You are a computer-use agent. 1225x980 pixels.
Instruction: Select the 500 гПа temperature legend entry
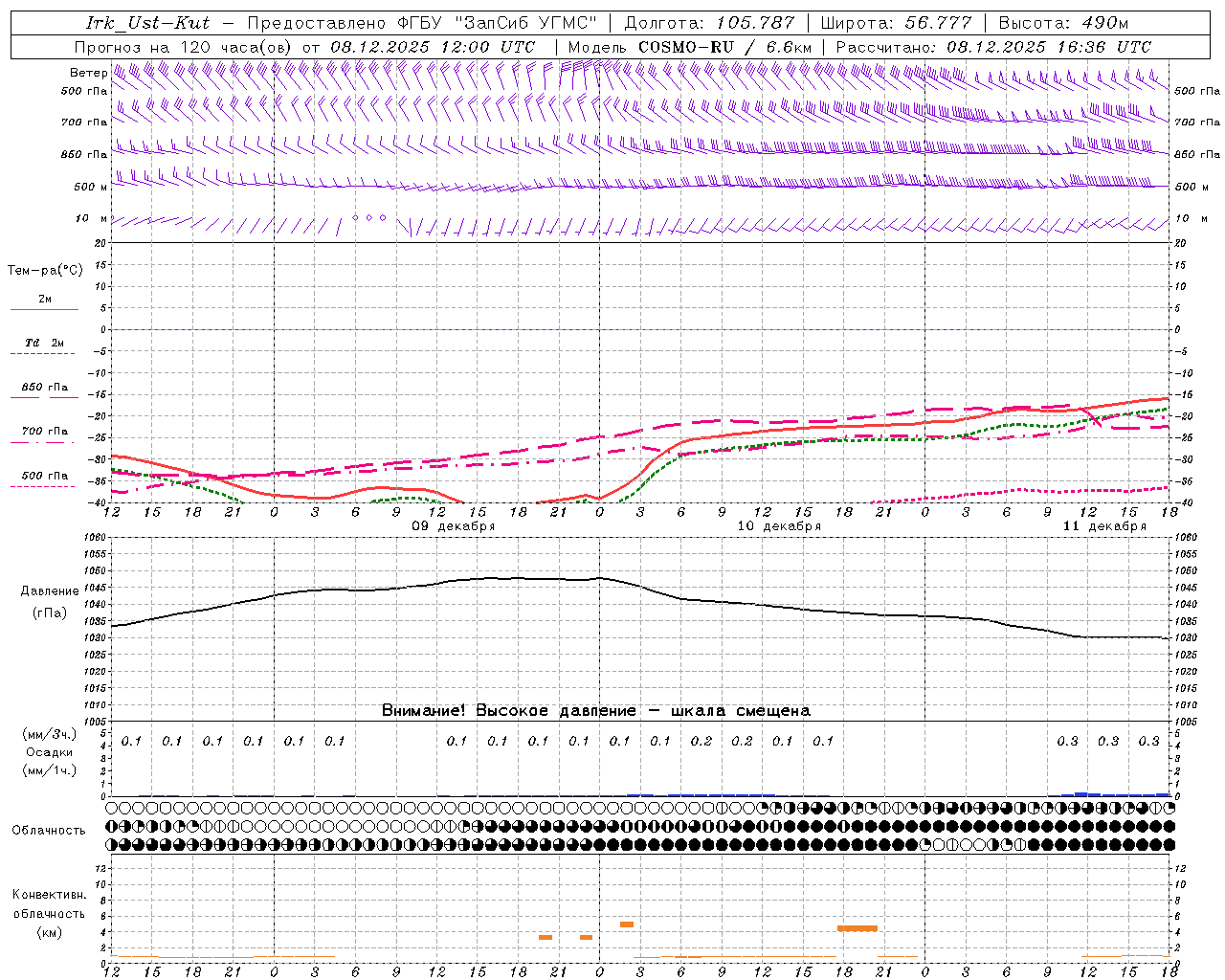pos(44,476)
